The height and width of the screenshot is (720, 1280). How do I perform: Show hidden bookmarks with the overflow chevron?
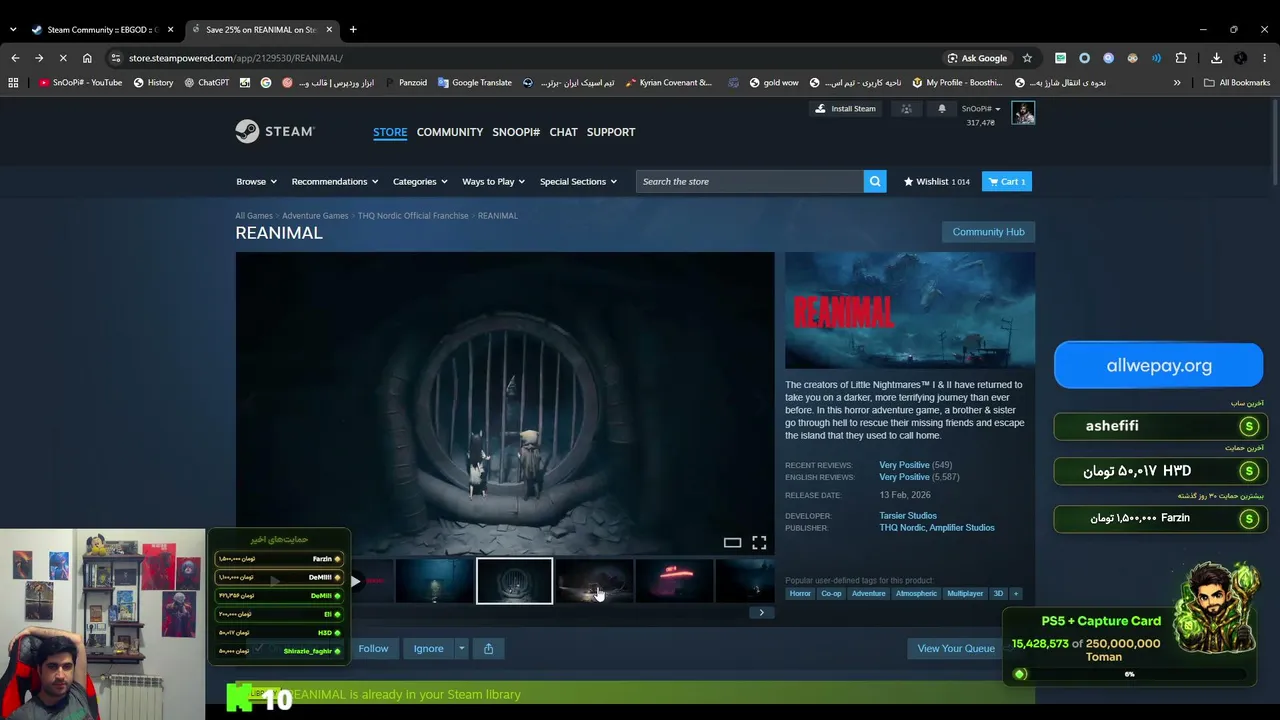pyautogui.click(x=1177, y=83)
